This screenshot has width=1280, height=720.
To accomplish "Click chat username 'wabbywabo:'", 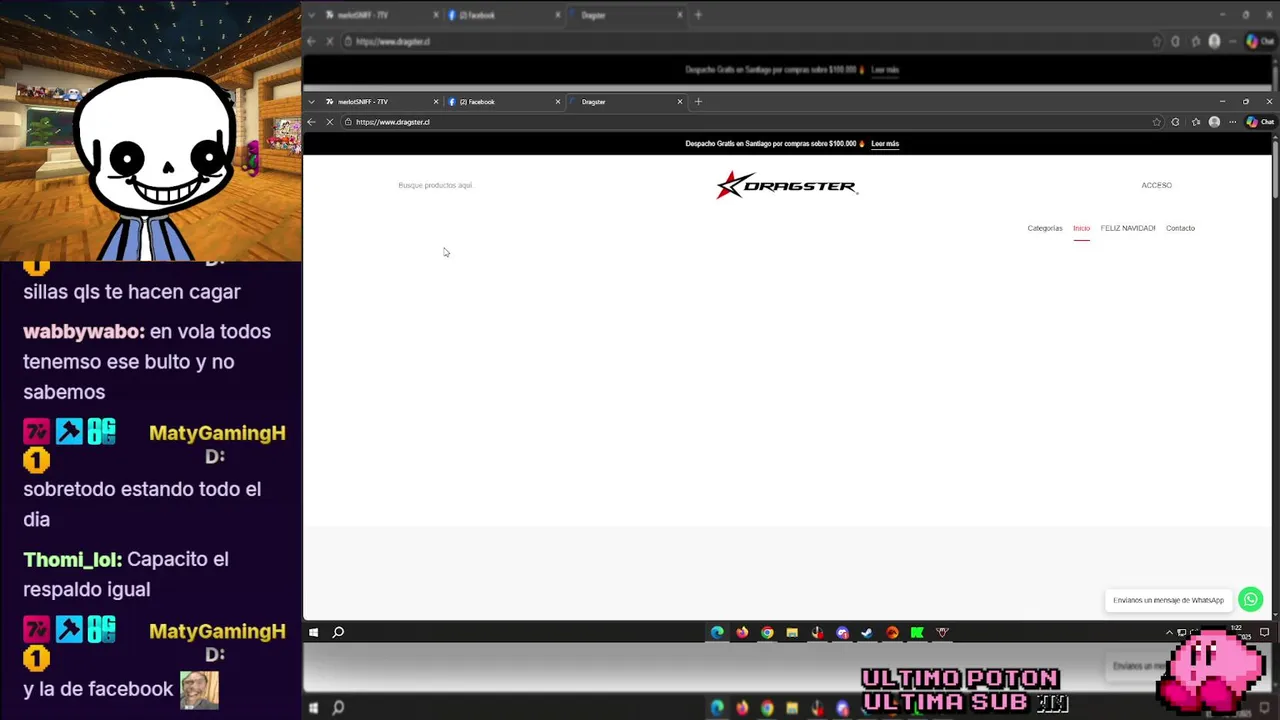I will click(84, 331).
